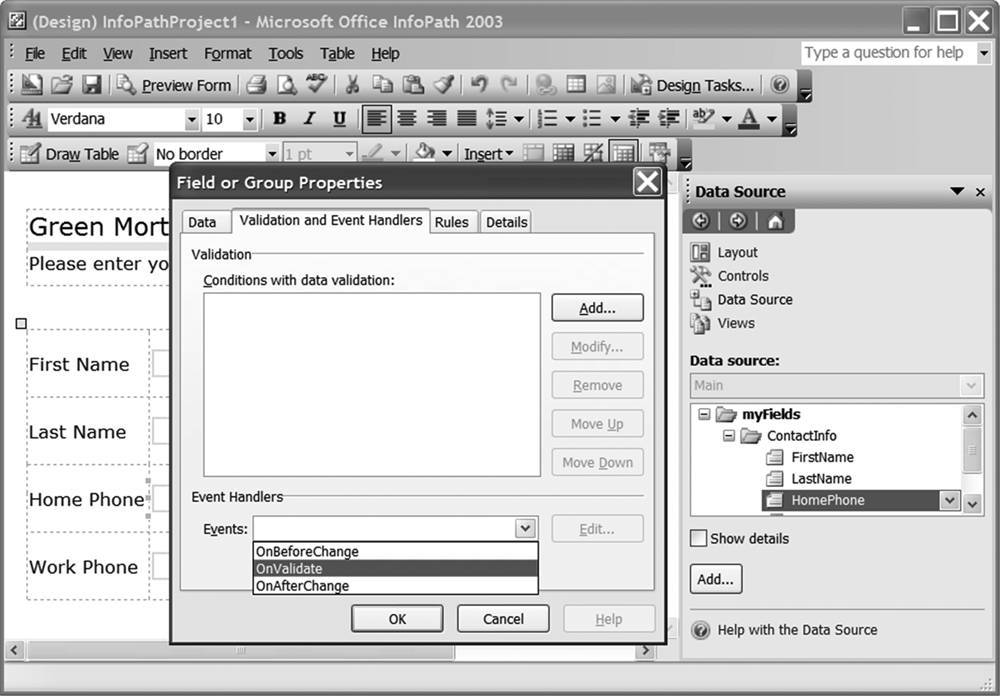This screenshot has height=696, width=1000.
Task: Collapse the myFields tree node
Action: pos(704,415)
